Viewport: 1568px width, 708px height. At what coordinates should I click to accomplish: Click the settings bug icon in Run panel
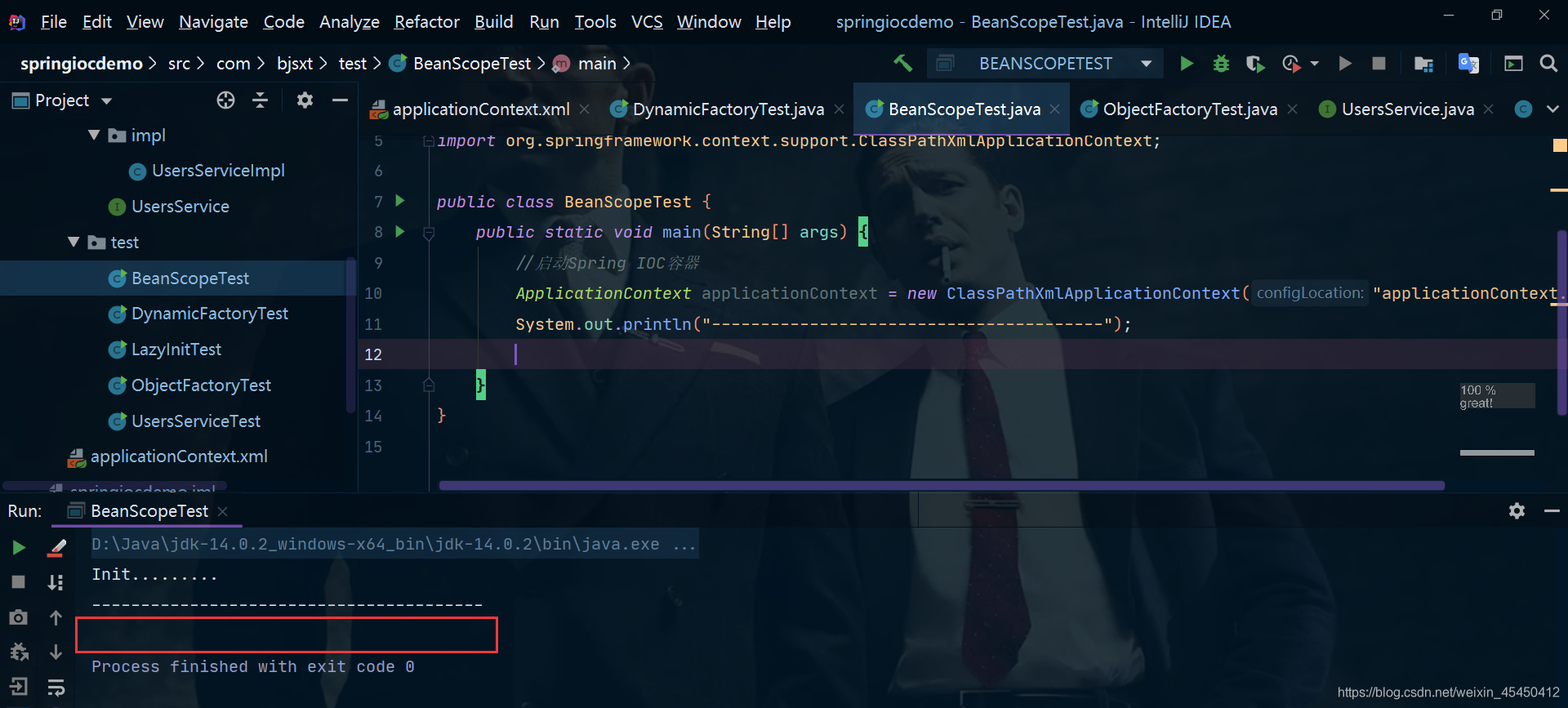(x=18, y=652)
